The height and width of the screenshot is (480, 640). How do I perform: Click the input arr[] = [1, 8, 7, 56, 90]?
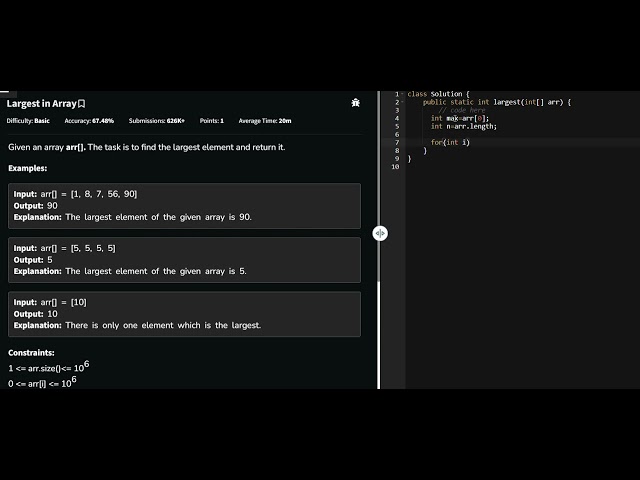(x=76, y=194)
